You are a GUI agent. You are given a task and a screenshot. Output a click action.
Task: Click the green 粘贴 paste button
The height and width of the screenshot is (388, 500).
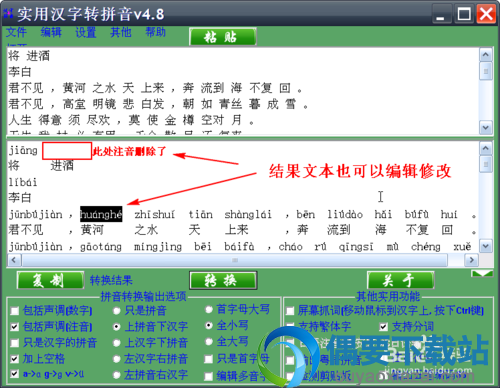pos(223,37)
